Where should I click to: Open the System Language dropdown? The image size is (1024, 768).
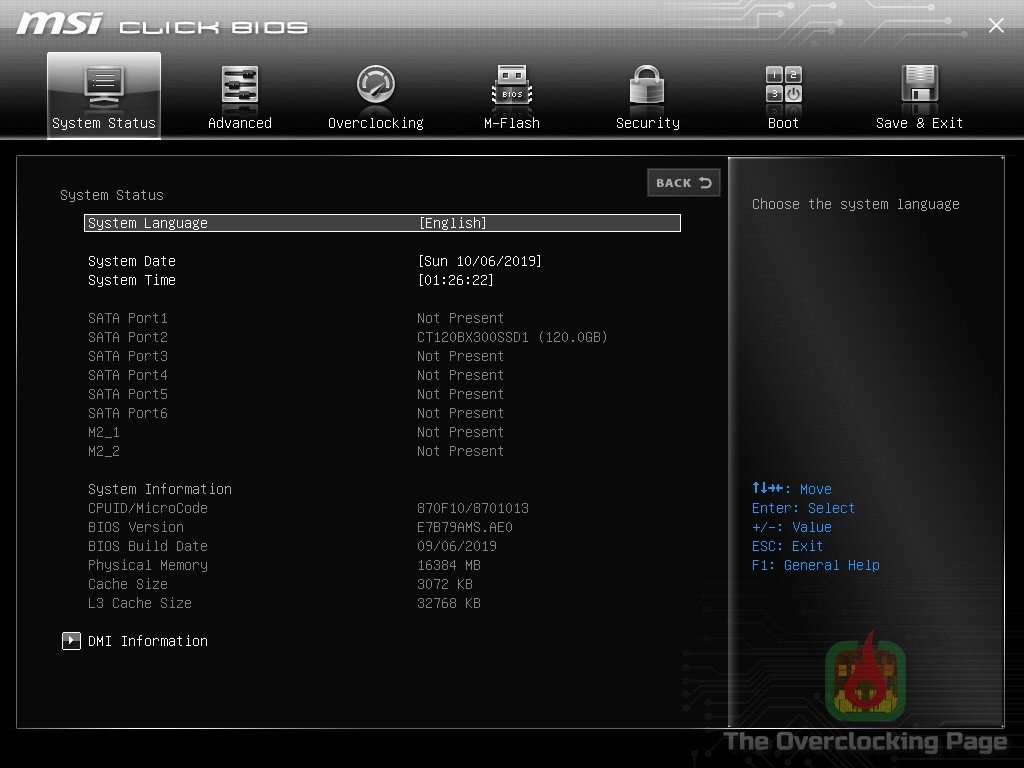(x=152, y=222)
